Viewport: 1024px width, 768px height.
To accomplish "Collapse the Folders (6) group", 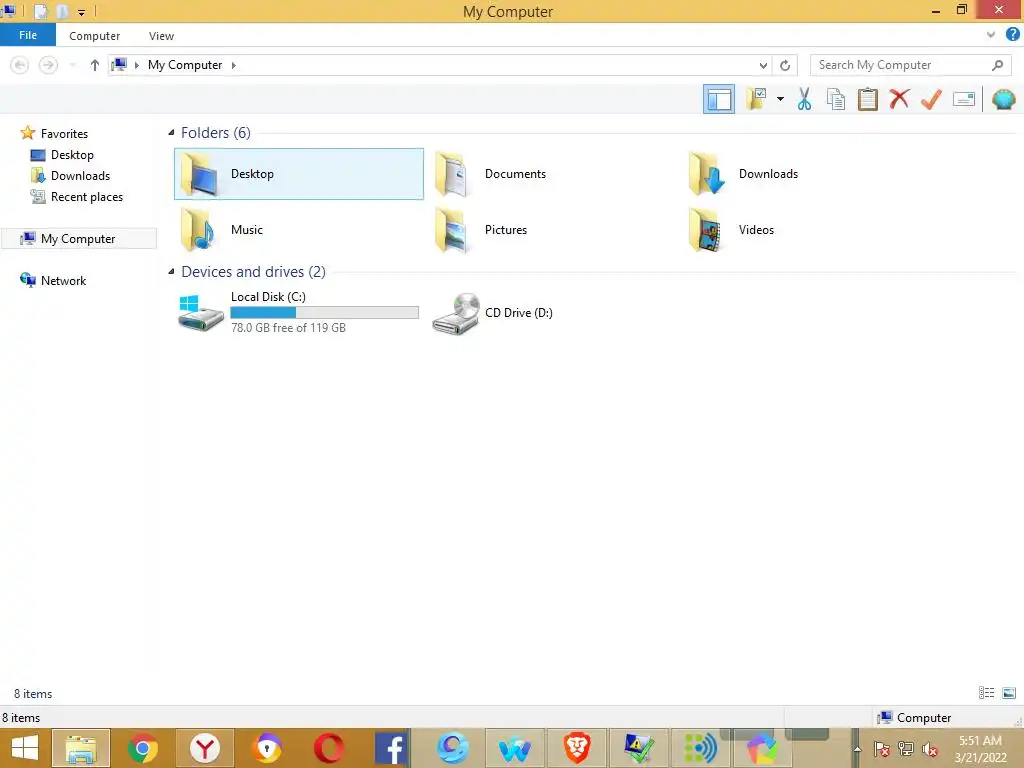I will 171,133.
